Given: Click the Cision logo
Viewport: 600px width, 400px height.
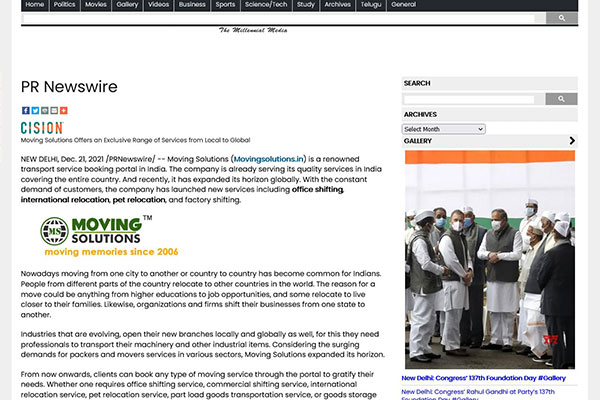Looking at the screenshot, I should point(41,128).
